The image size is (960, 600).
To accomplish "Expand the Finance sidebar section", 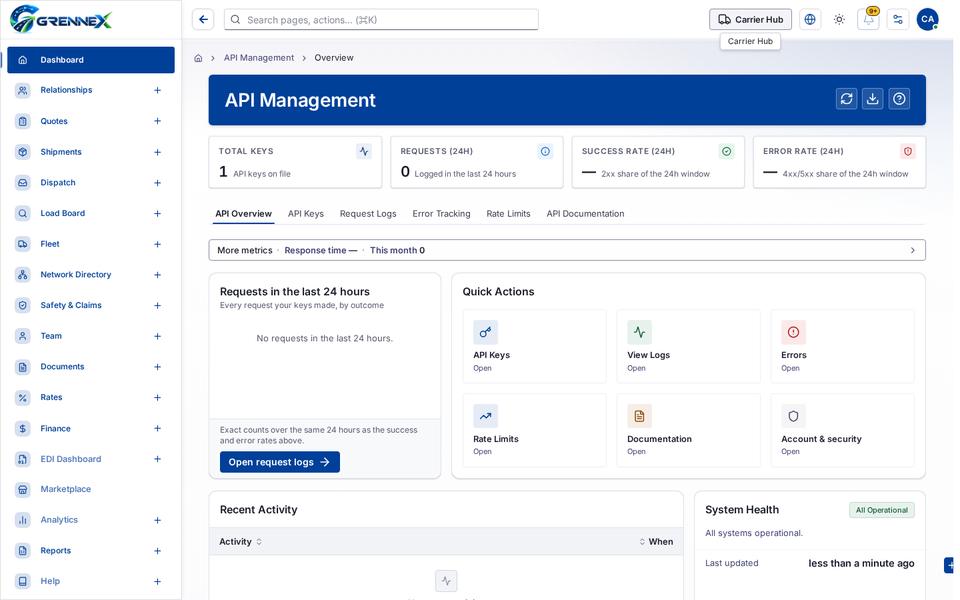I will 157,429.
